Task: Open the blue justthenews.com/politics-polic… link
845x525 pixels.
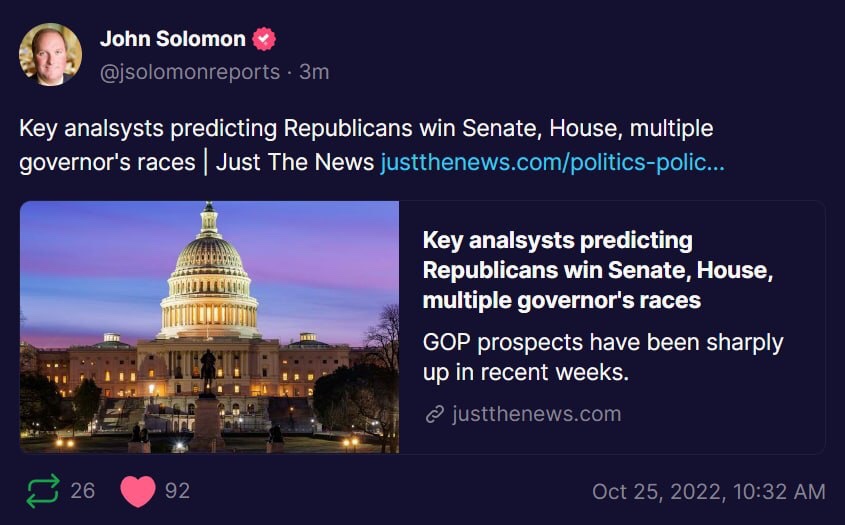Action: (552, 162)
